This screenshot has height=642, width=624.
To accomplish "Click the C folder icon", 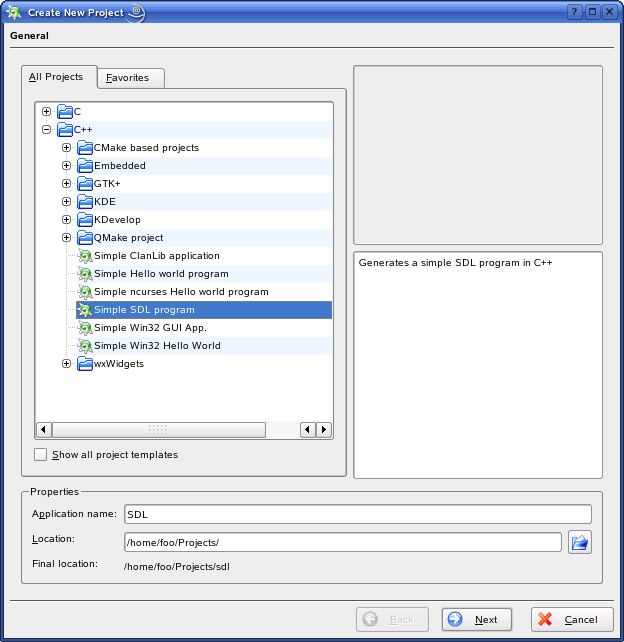I will tap(65, 111).
